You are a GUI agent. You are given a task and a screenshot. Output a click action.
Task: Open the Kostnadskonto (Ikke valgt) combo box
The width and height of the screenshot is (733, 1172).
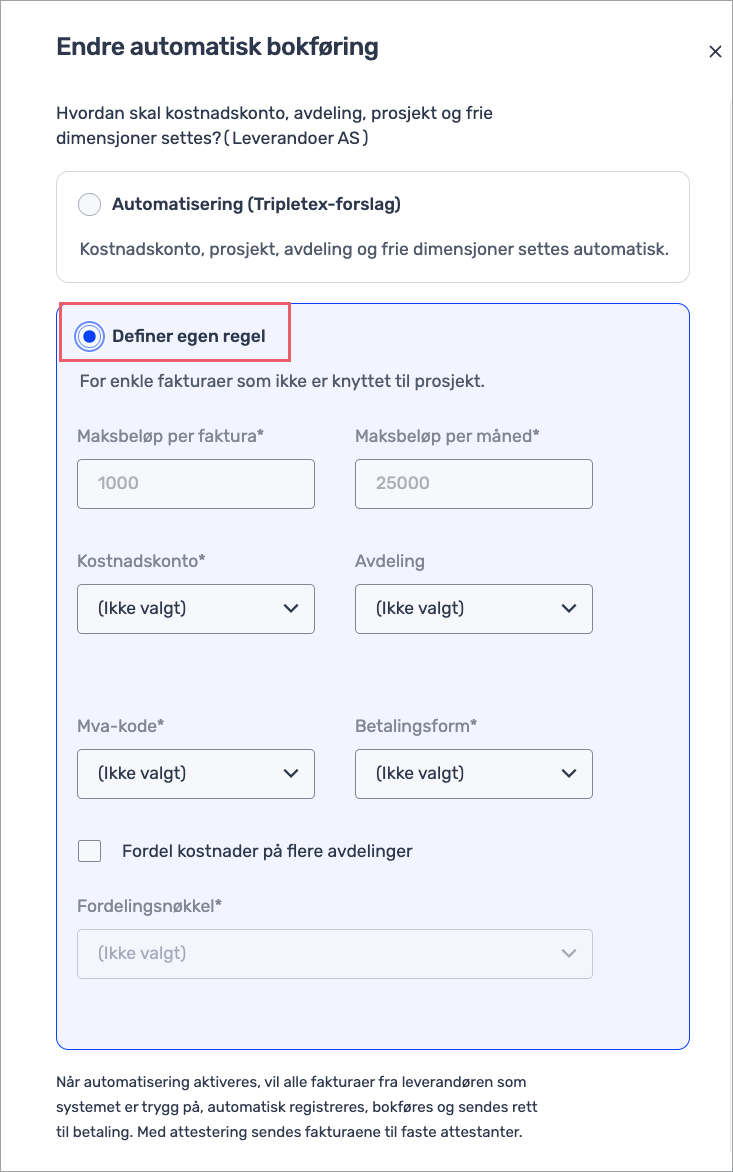180,608
